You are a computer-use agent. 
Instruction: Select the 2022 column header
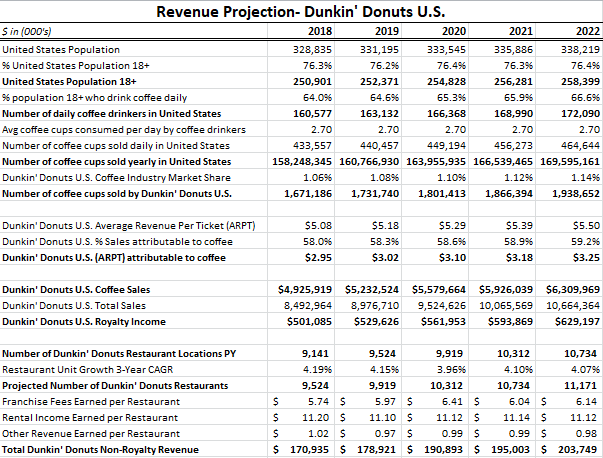coord(588,31)
